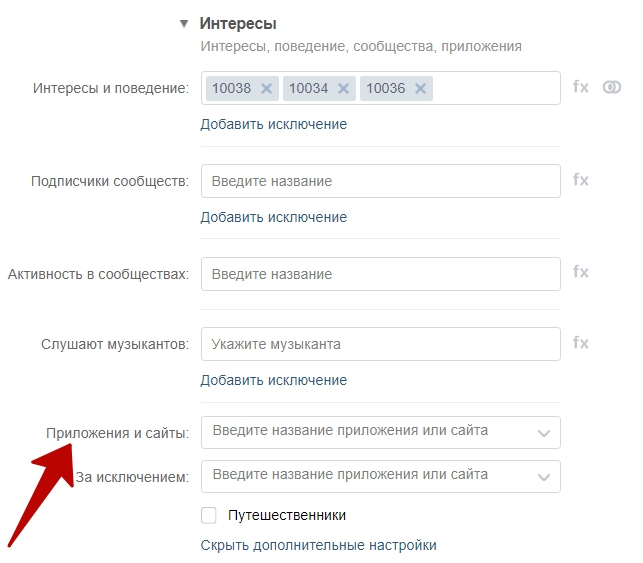Click Добавить исключение under Слушают музыкантов
643x563 pixels.
point(274,381)
